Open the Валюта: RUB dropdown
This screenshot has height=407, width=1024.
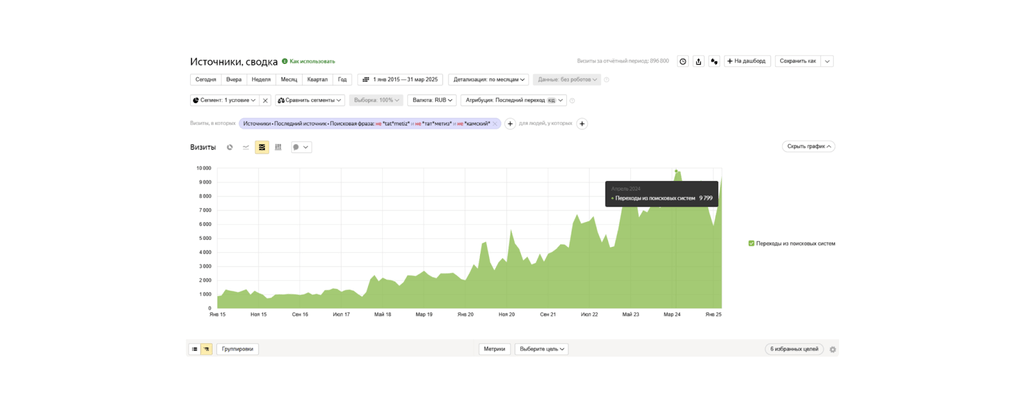click(x=432, y=101)
